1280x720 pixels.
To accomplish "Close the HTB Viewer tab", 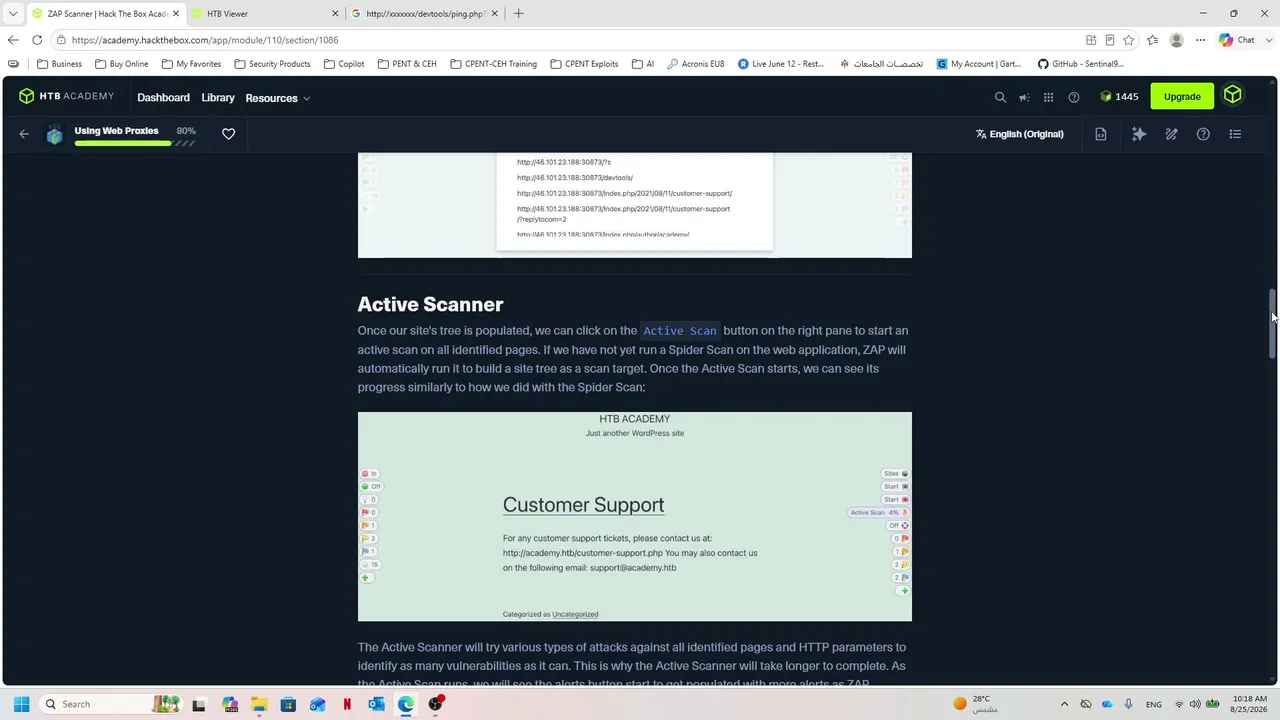I will click(x=335, y=14).
